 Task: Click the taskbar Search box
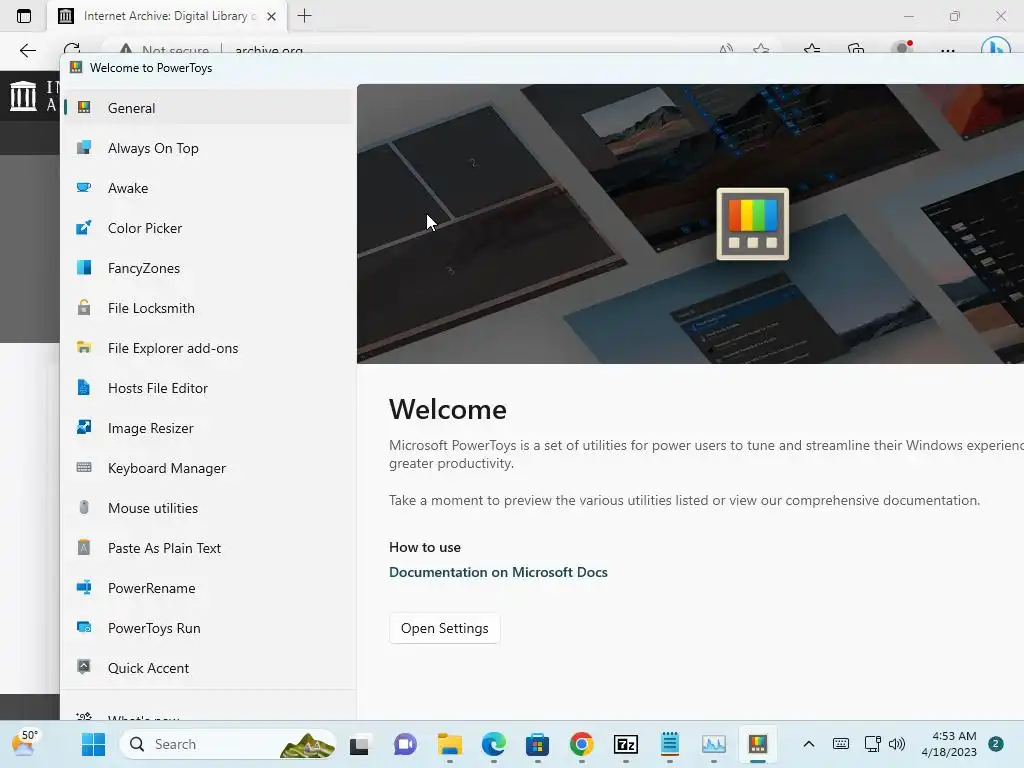[x=227, y=744]
